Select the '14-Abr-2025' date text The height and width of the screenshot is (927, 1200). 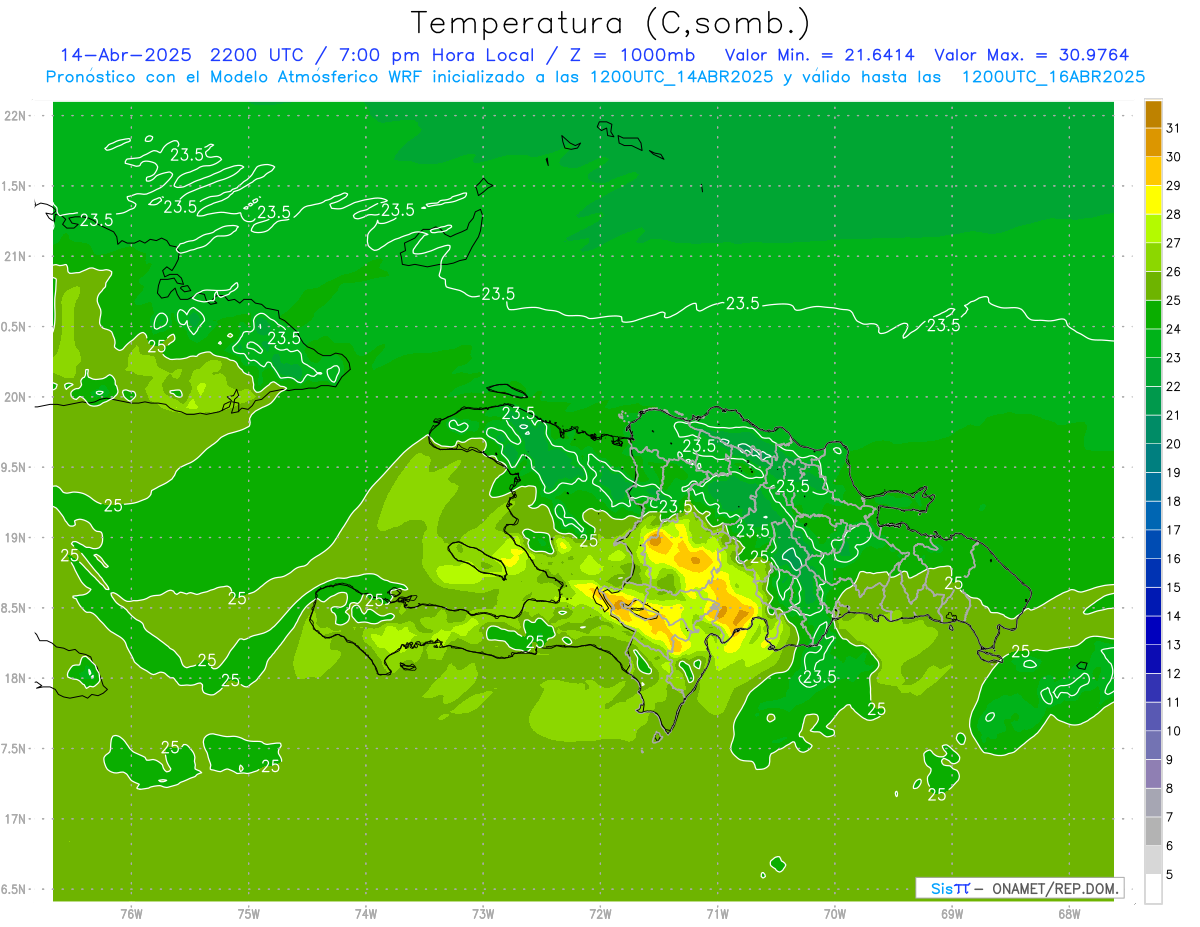[x=126, y=55]
